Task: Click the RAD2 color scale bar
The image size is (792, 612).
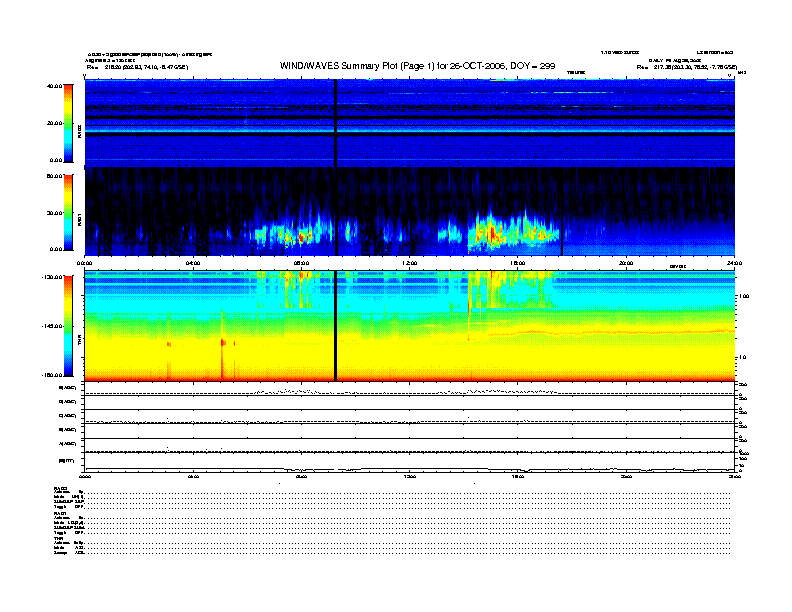Action: coord(68,123)
